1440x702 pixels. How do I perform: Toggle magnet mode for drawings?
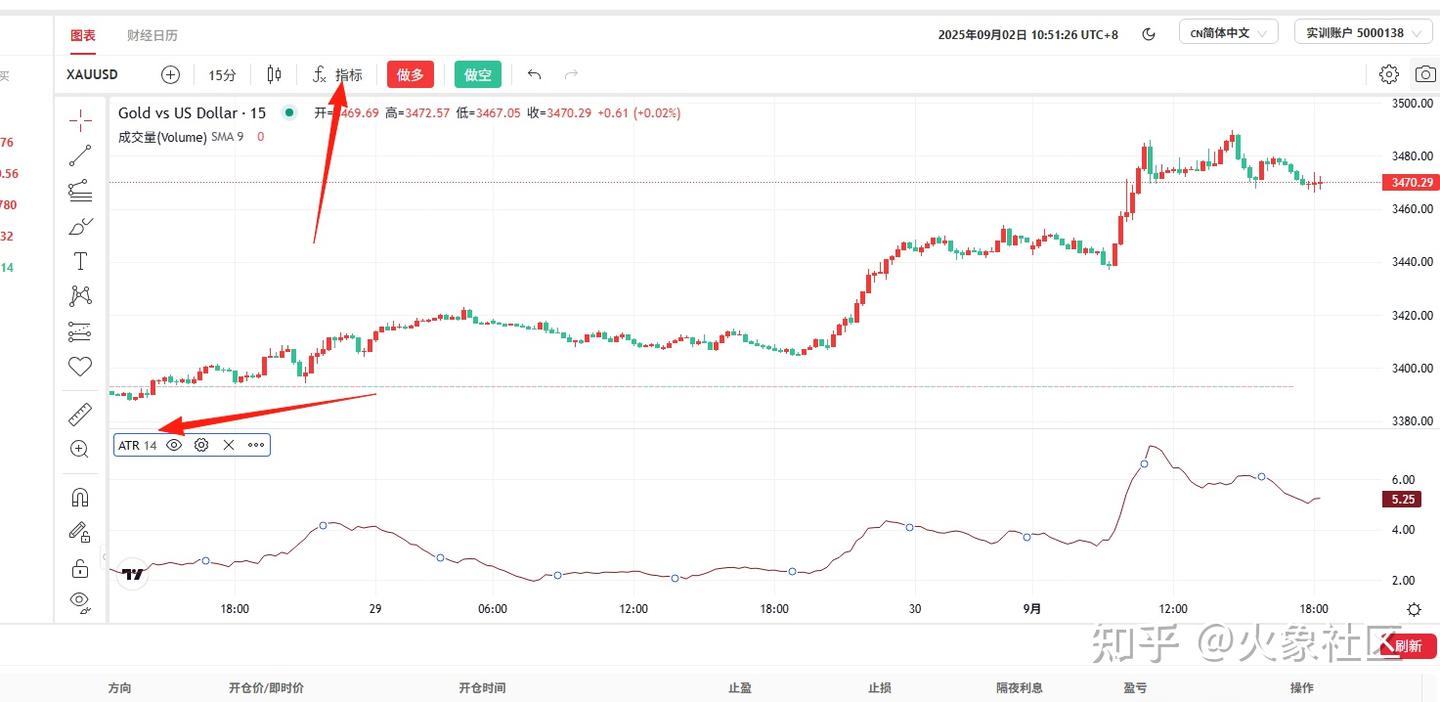point(80,497)
